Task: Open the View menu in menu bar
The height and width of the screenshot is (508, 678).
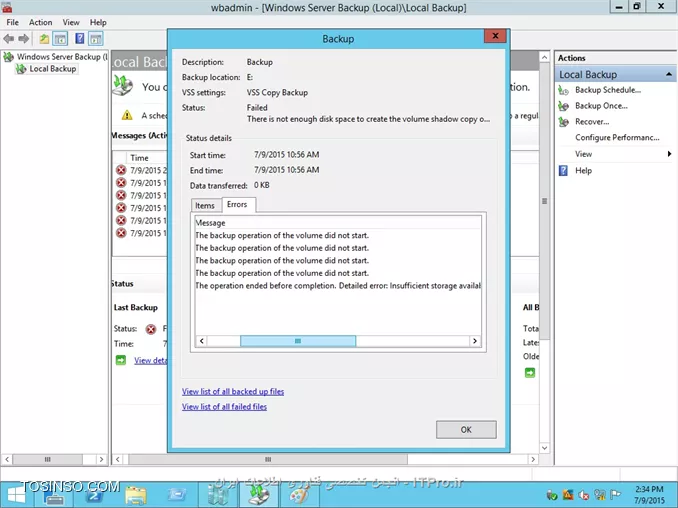Action: pos(71,22)
